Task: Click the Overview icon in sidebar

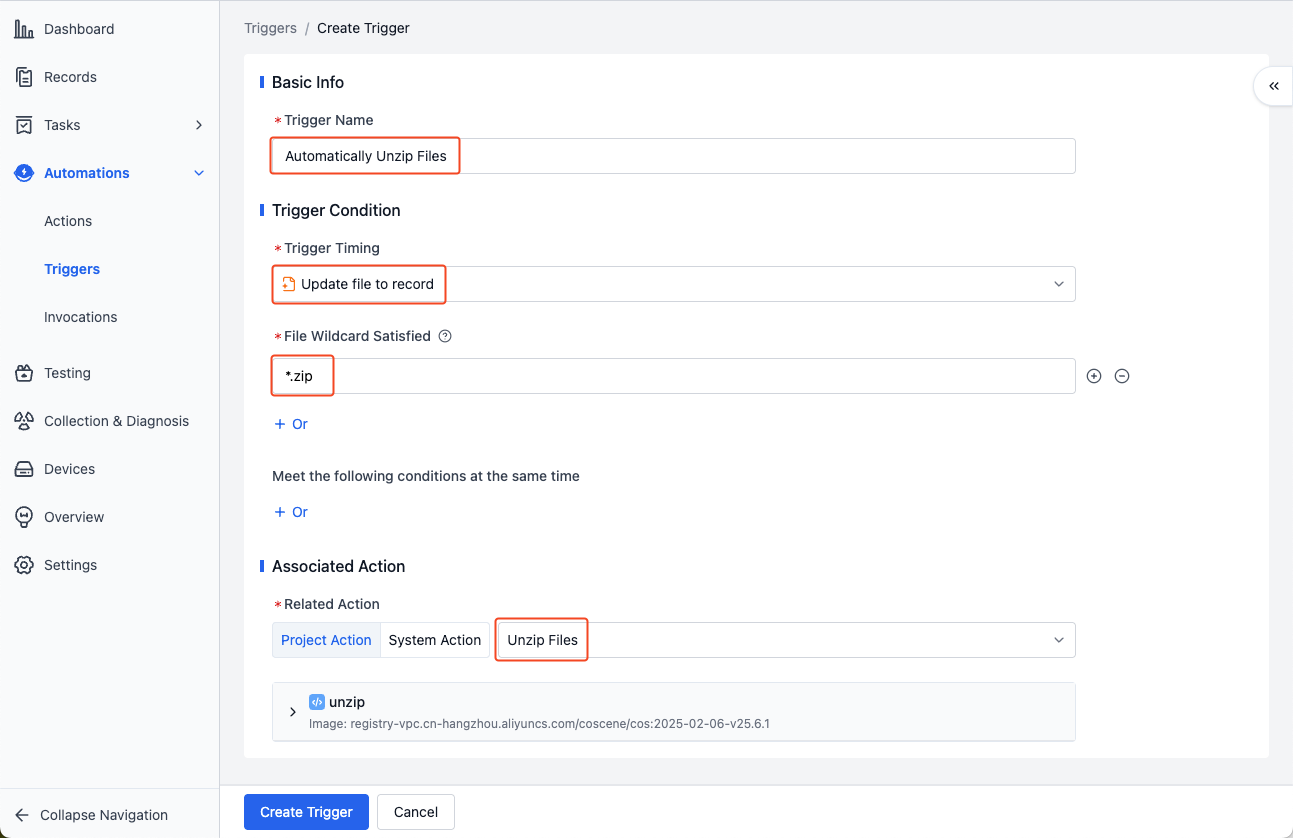Action: click(x=24, y=517)
